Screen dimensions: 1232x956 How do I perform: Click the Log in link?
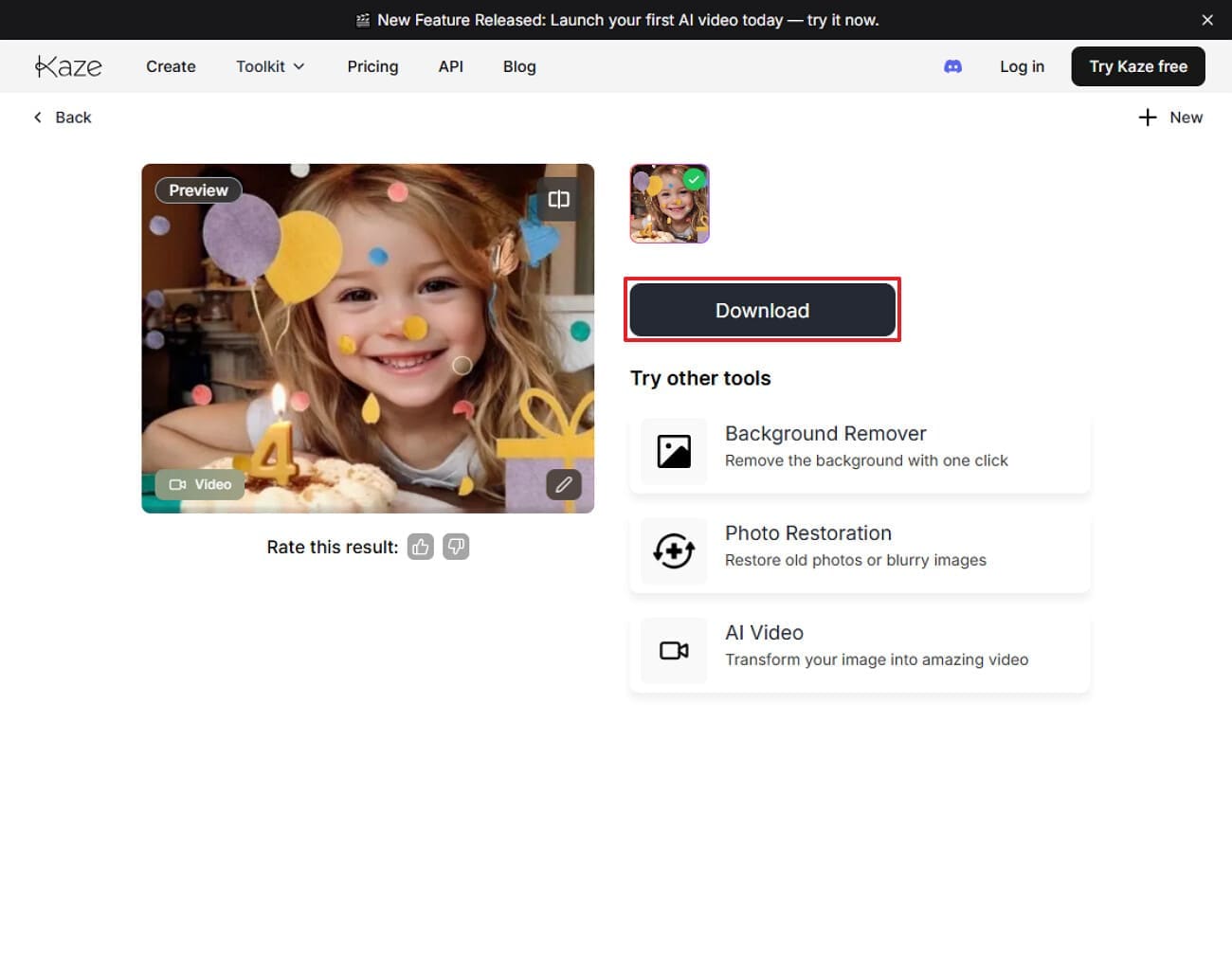coord(1022,66)
